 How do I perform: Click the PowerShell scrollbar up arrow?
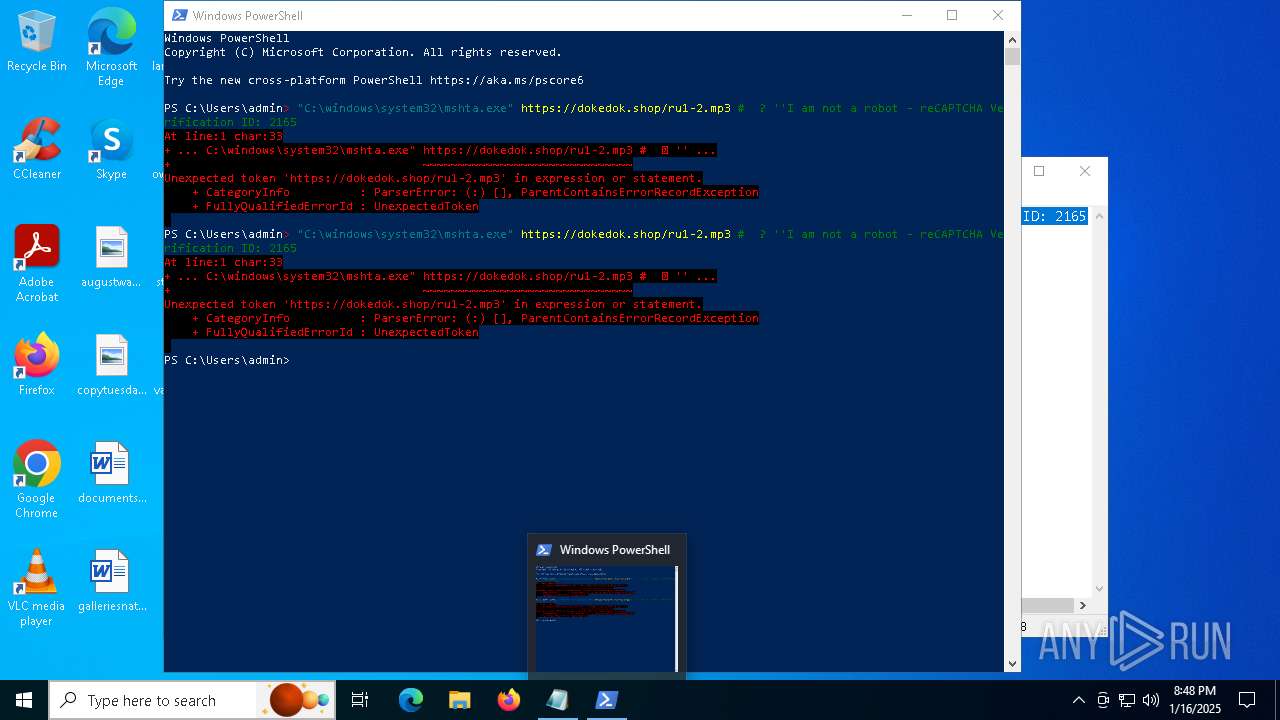pos(1012,39)
